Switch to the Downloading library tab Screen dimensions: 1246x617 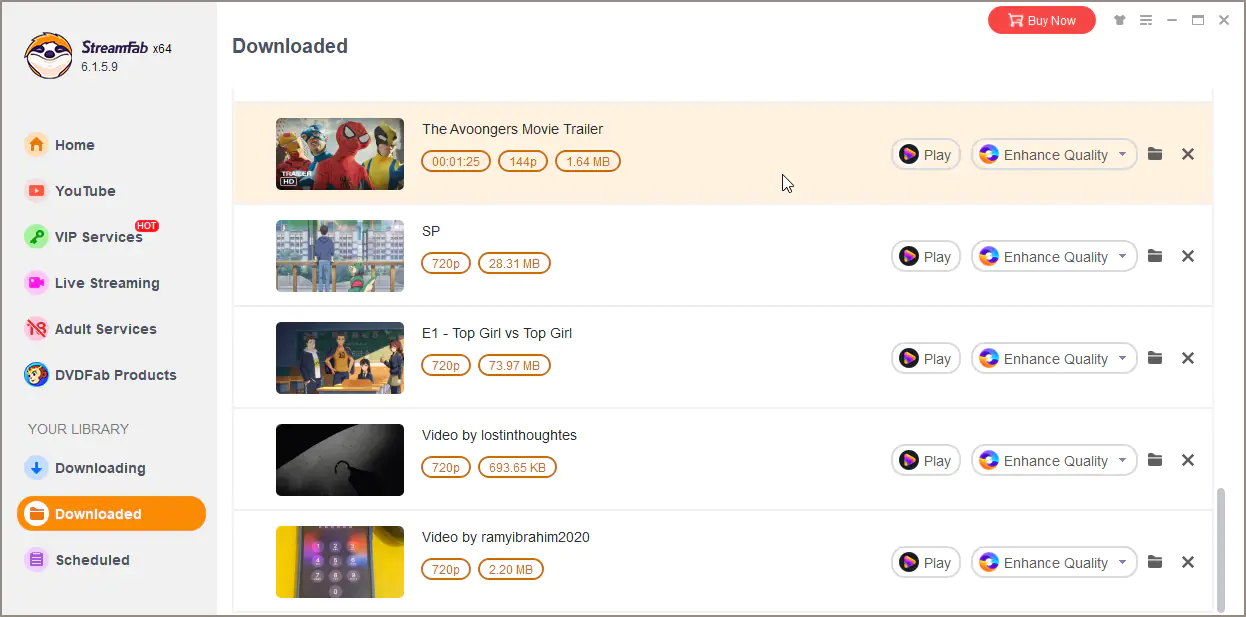(99, 468)
